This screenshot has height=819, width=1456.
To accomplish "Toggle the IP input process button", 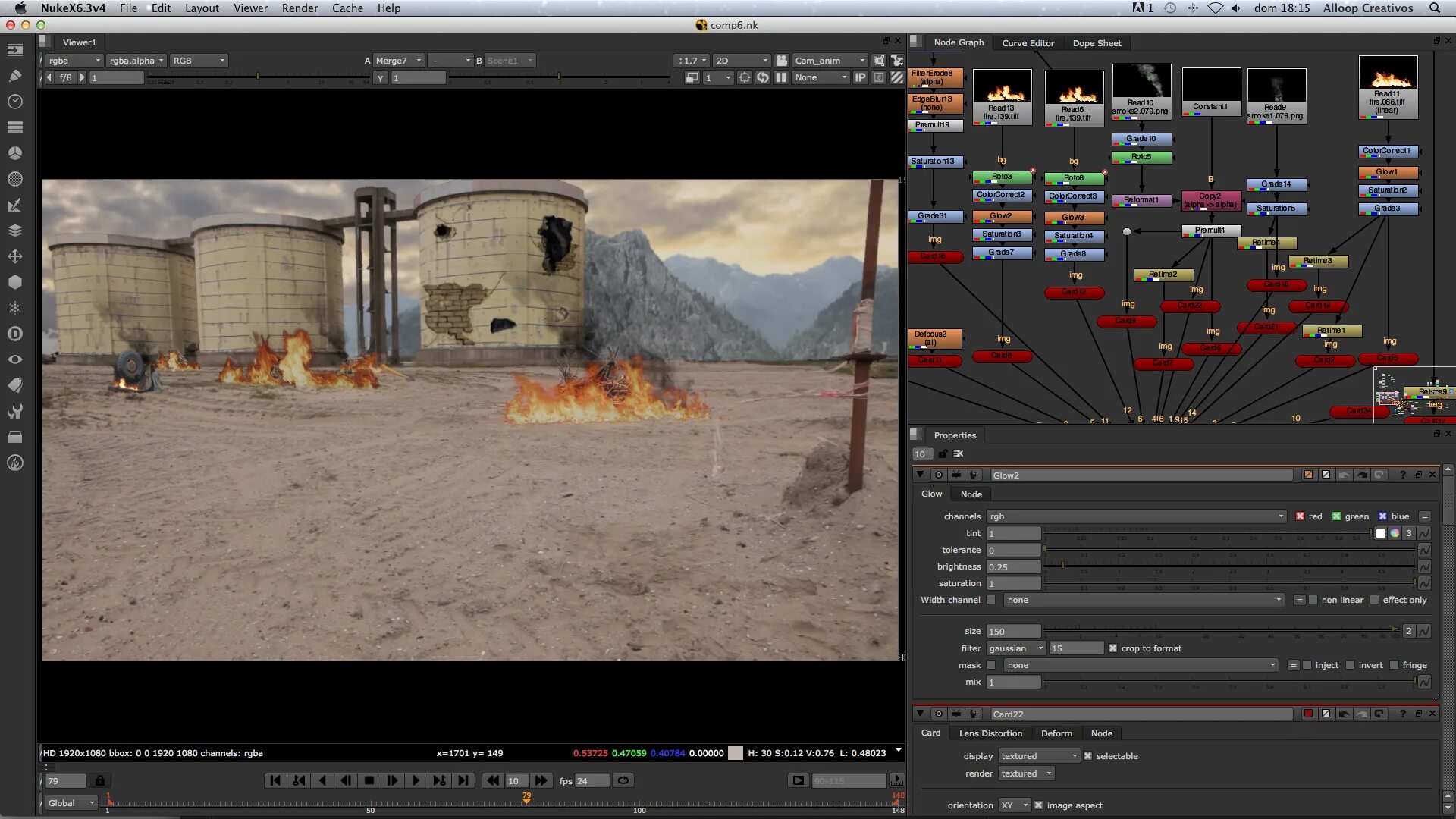I will coord(860,77).
